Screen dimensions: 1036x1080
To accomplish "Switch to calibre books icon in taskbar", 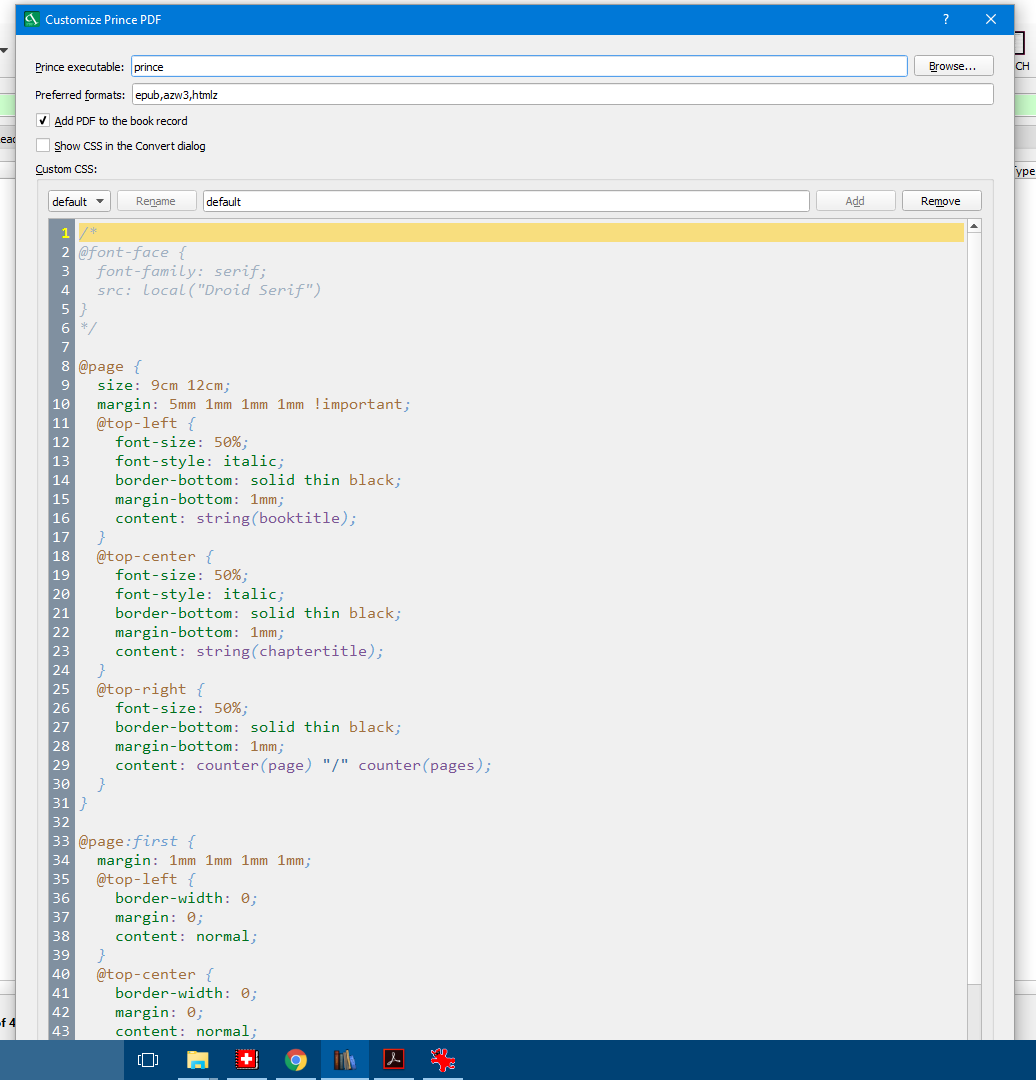I will pyautogui.click(x=345, y=1060).
